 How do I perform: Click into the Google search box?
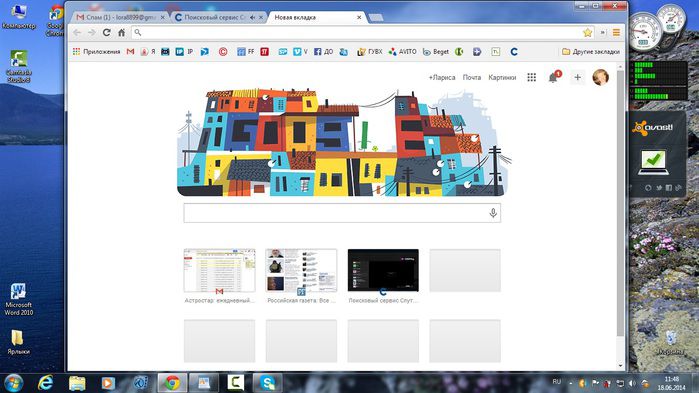342,213
